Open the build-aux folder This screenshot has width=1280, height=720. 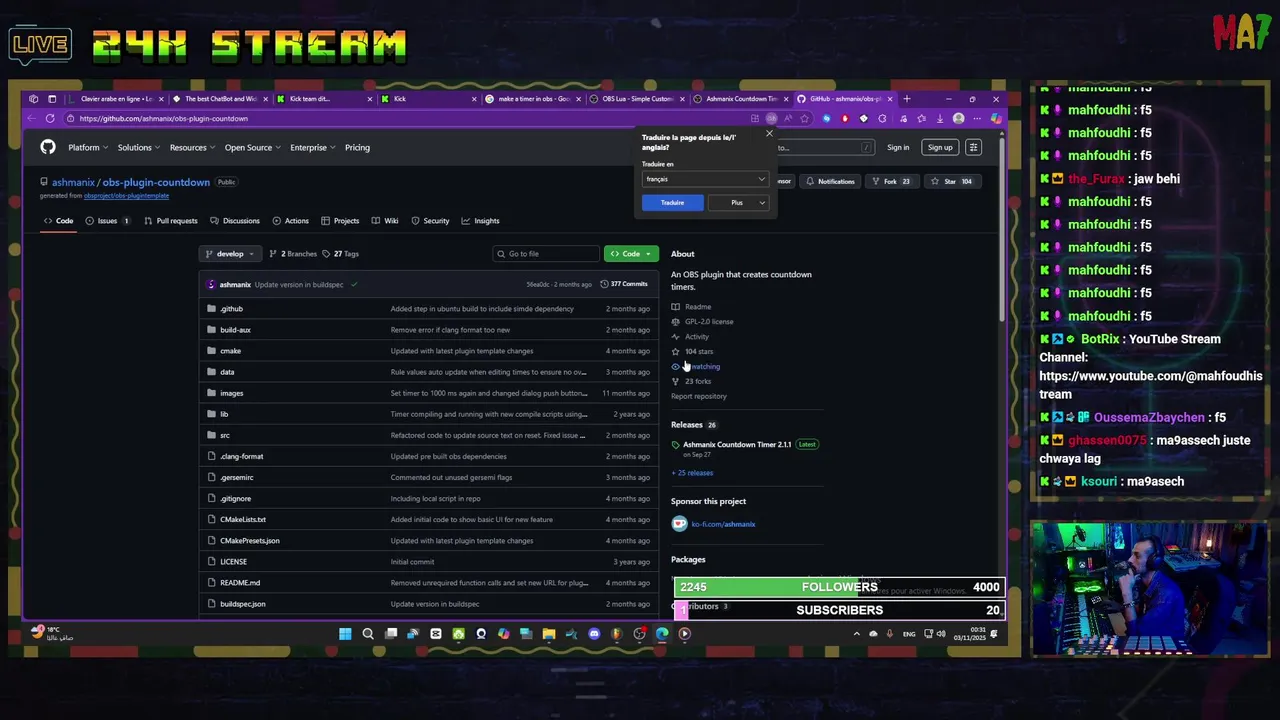coord(236,330)
